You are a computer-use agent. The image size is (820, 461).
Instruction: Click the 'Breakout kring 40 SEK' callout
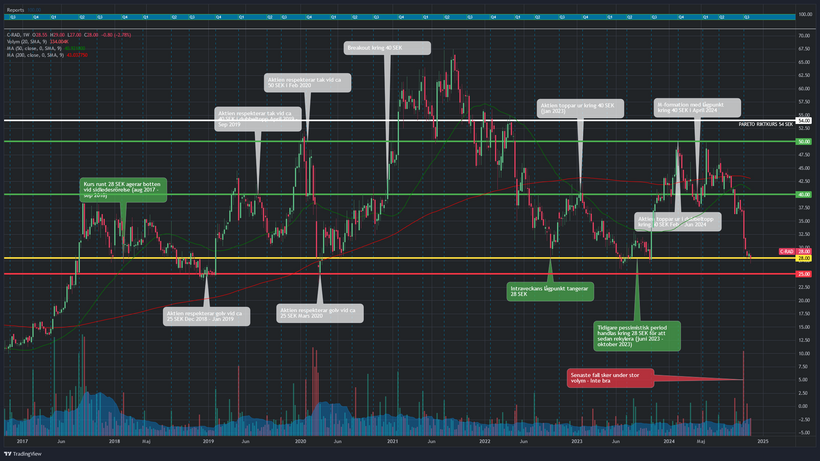pyautogui.click(x=387, y=48)
